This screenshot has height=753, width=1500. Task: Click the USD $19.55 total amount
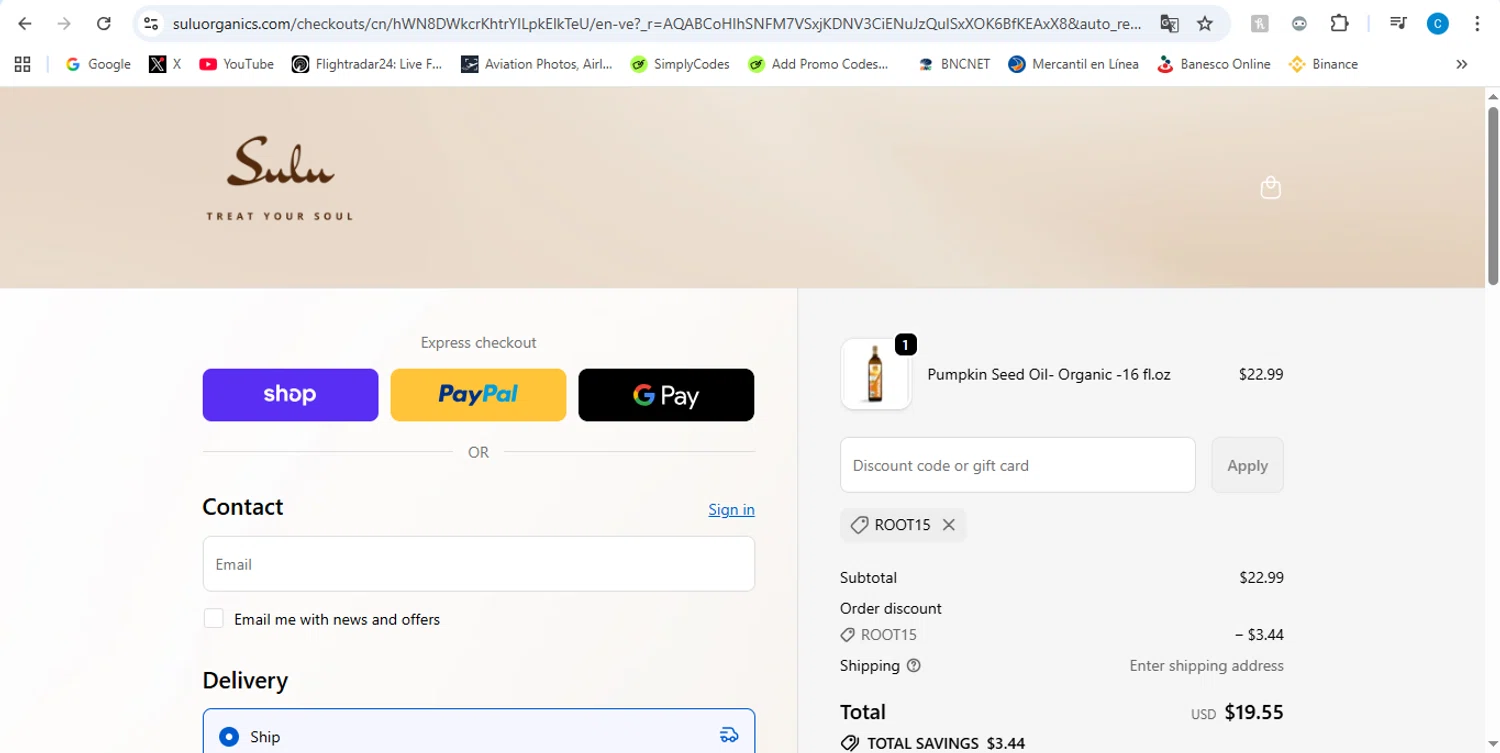point(1237,712)
